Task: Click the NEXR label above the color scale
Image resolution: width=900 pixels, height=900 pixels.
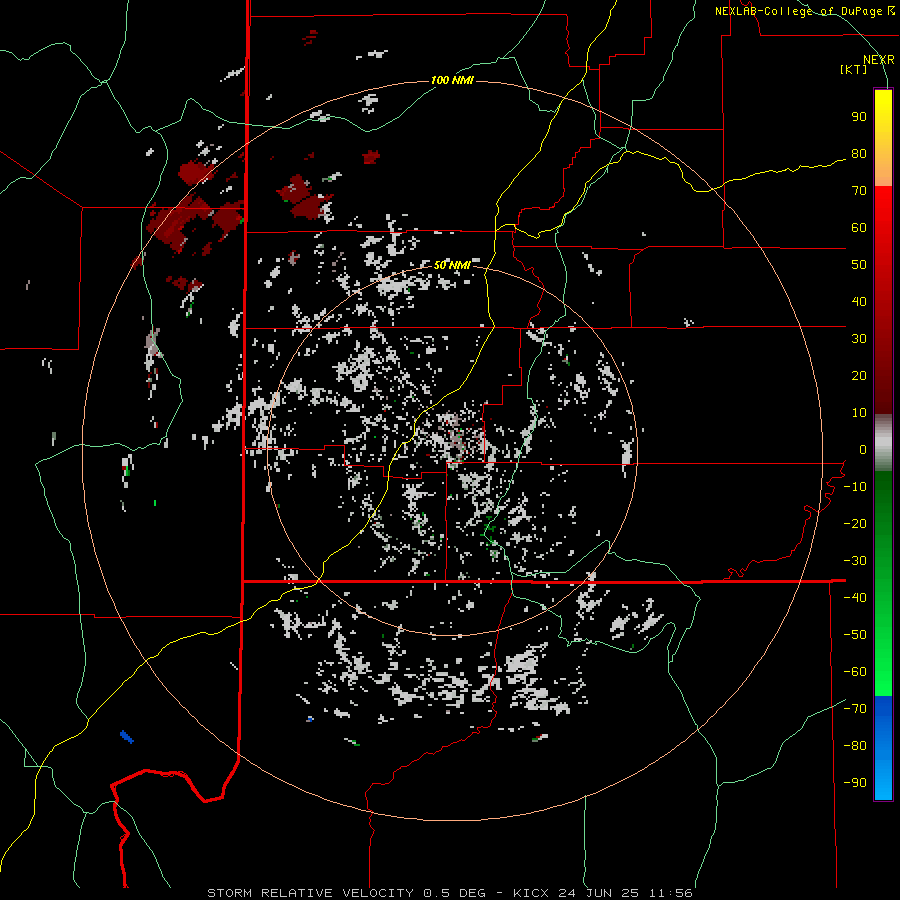Action: (x=878, y=60)
